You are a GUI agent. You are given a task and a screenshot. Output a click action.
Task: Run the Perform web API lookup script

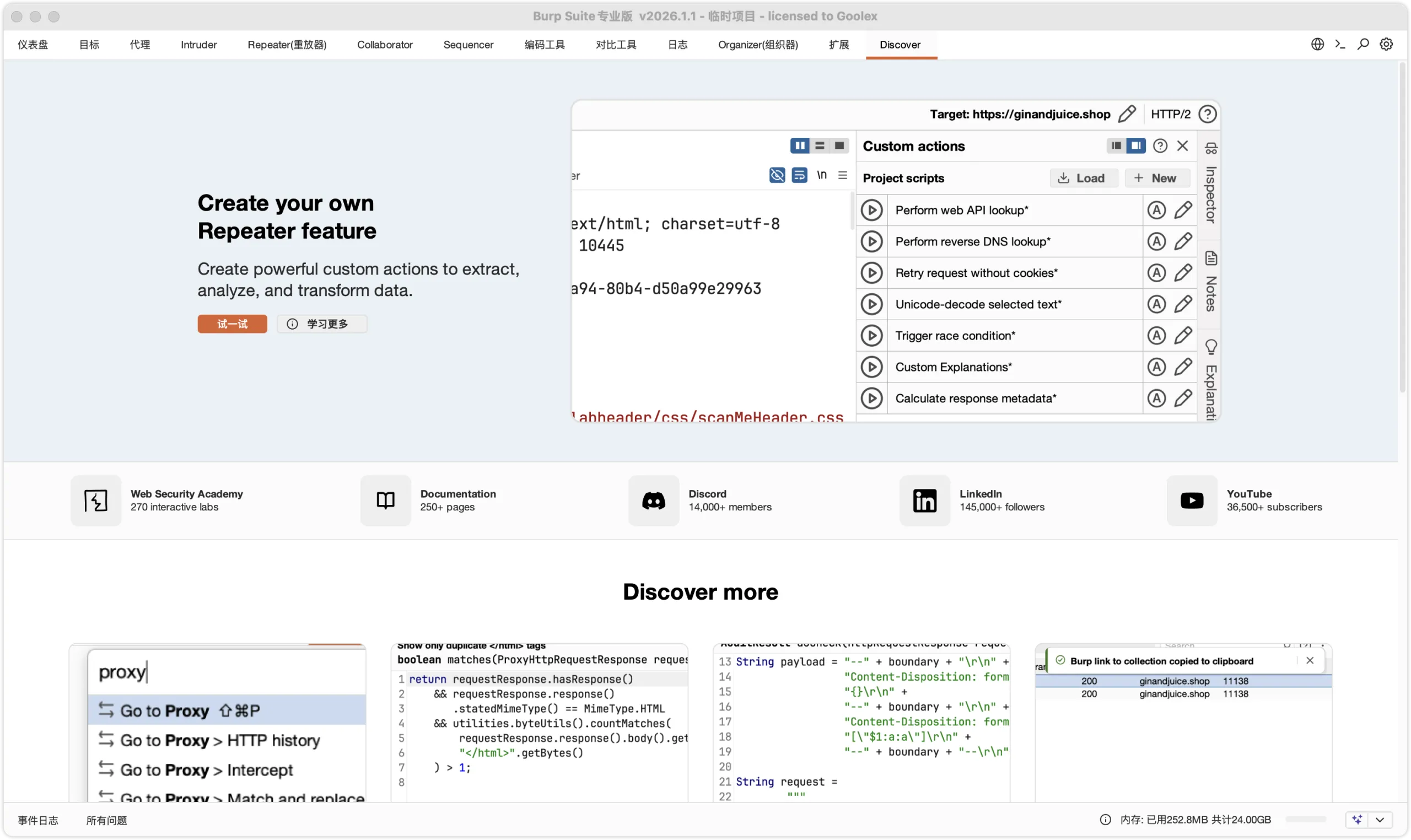(871, 210)
